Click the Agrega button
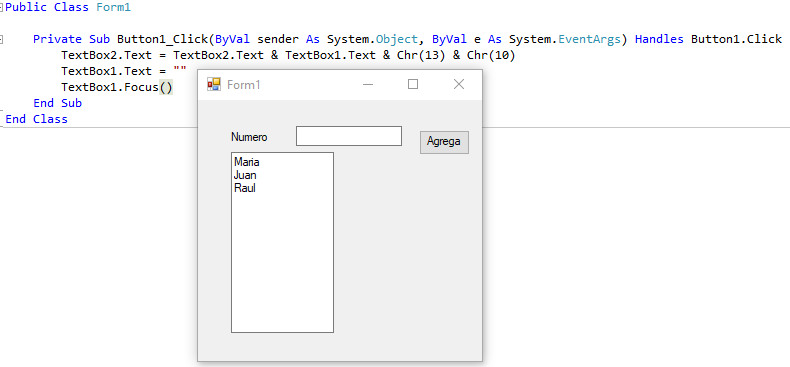The image size is (790, 367). tap(444, 142)
